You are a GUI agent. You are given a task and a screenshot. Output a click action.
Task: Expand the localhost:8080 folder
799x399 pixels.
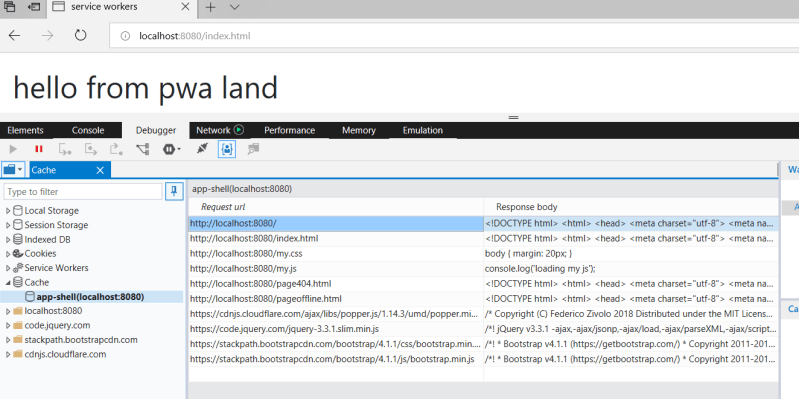point(8,311)
